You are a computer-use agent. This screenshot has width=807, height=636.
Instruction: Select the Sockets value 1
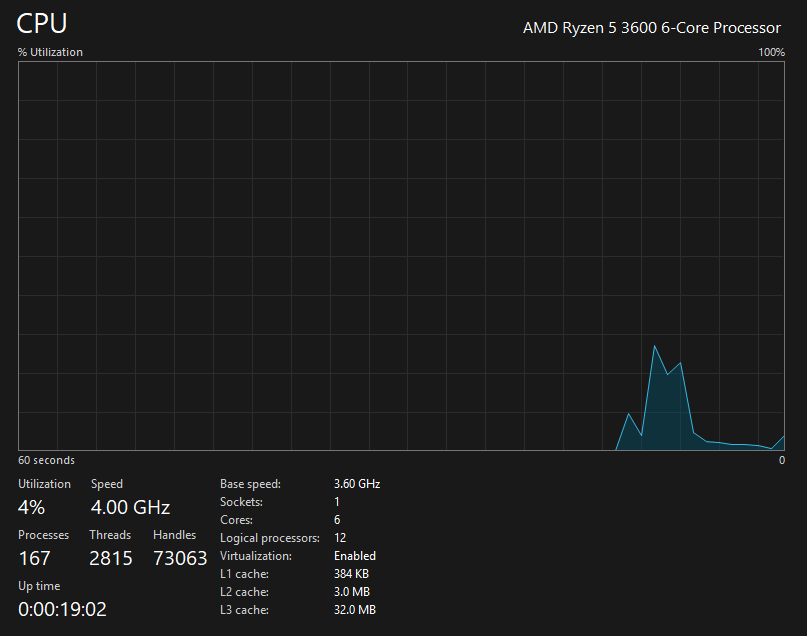[x=337, y=502]
